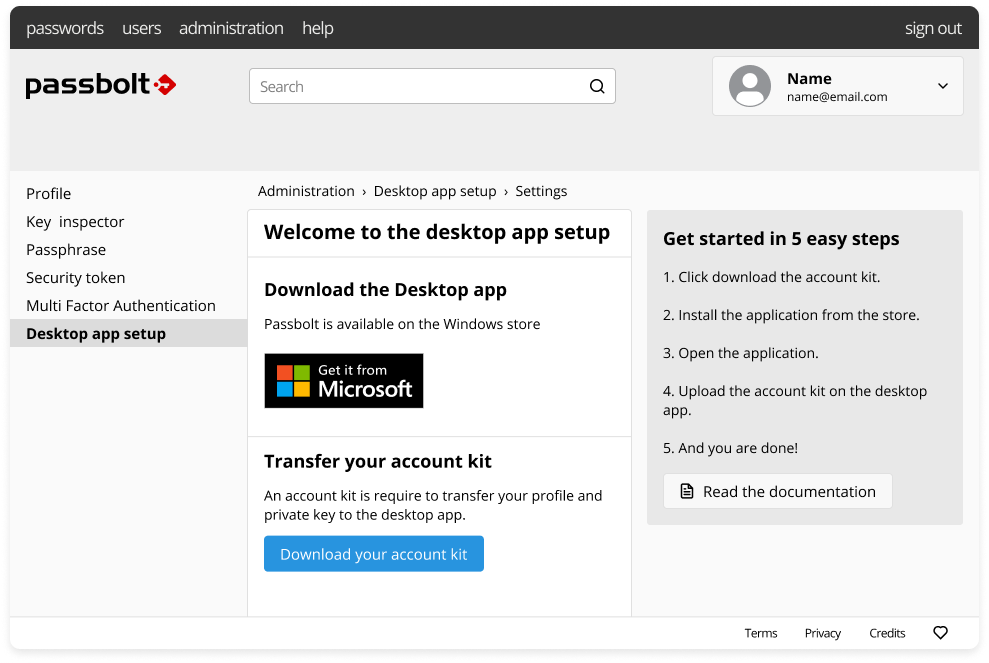Open the users menu
The image size is (989, 663).
(141, 28)
